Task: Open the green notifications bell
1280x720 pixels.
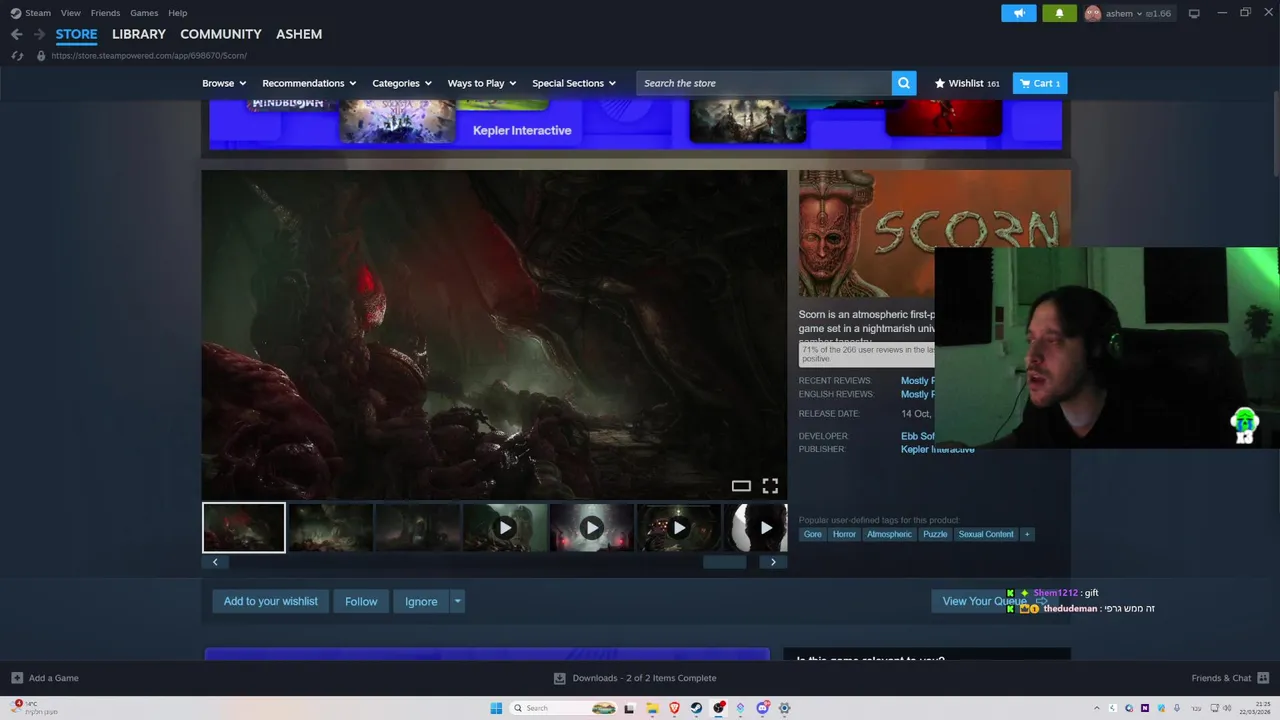Action: point(1059,13)
